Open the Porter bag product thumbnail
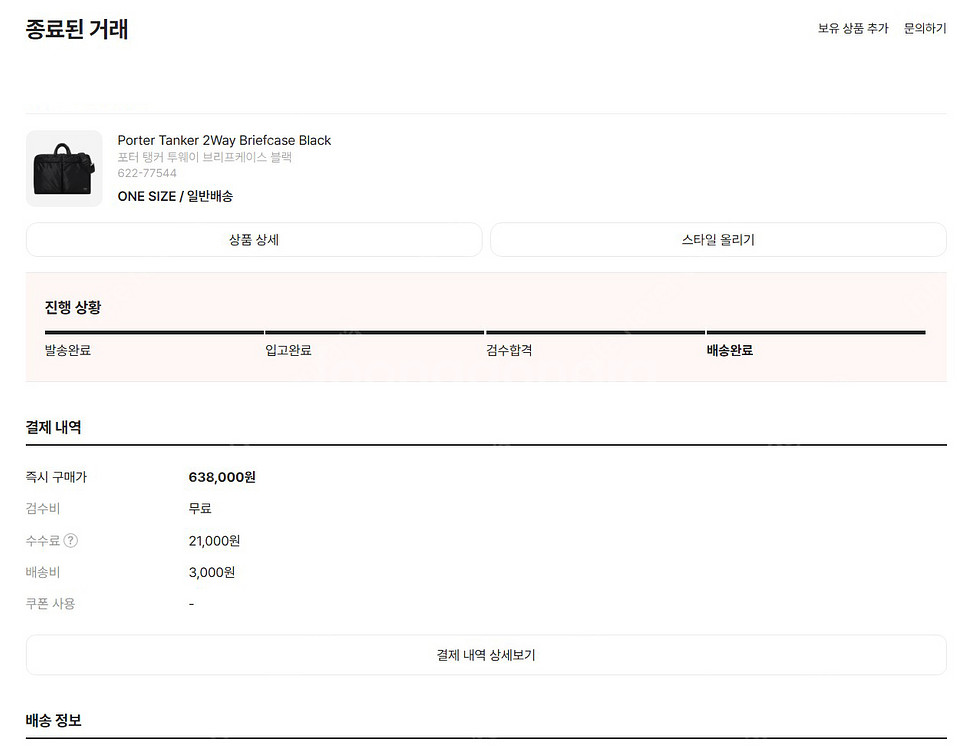This screenshot has height=750, width=957. pos(64,169)
